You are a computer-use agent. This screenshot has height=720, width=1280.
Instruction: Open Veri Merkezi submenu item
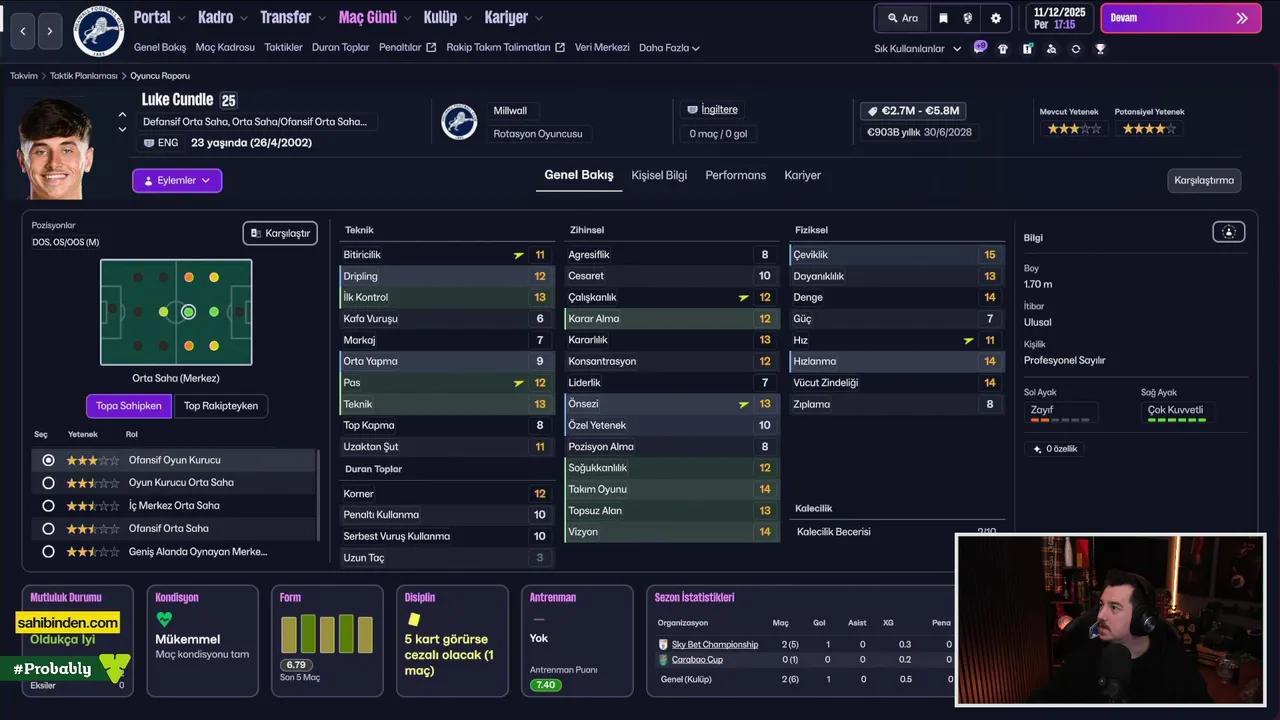coord(602,47)
